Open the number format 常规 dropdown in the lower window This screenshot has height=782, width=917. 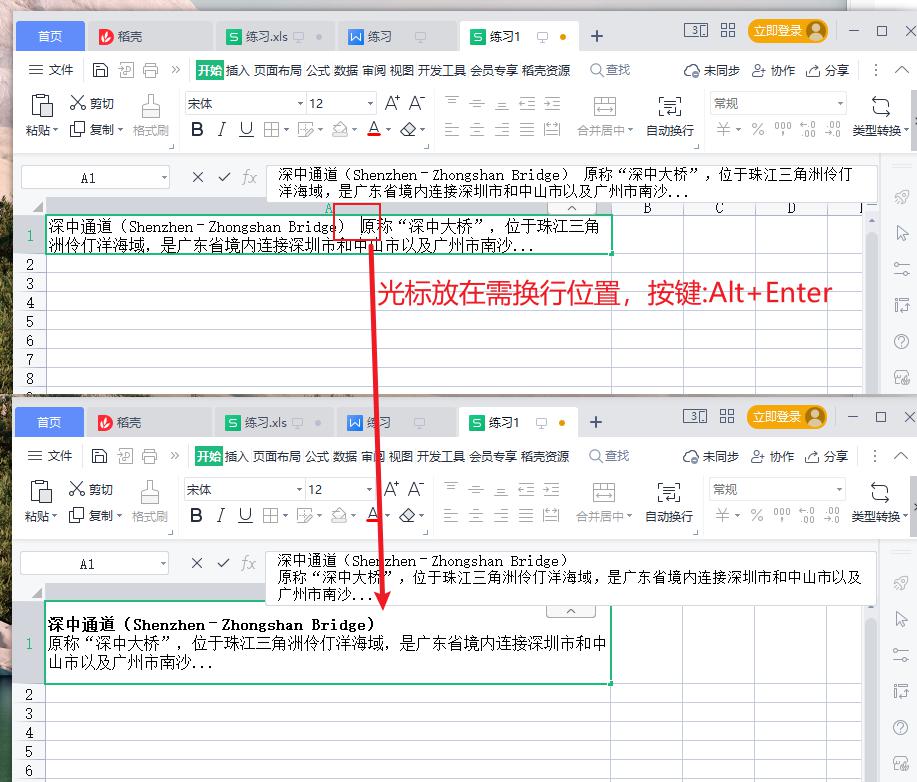point(839,490)
